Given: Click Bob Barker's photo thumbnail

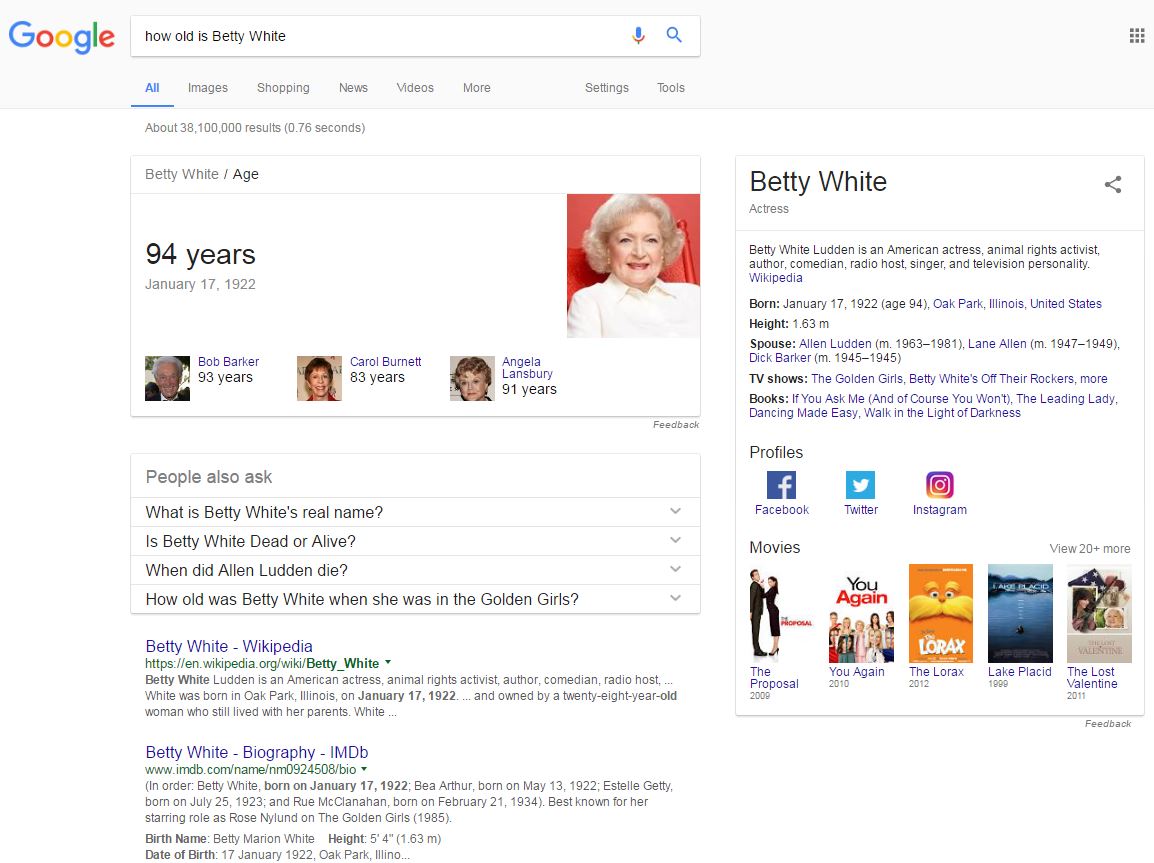Looking at the screenshot, I should [167, 378].
